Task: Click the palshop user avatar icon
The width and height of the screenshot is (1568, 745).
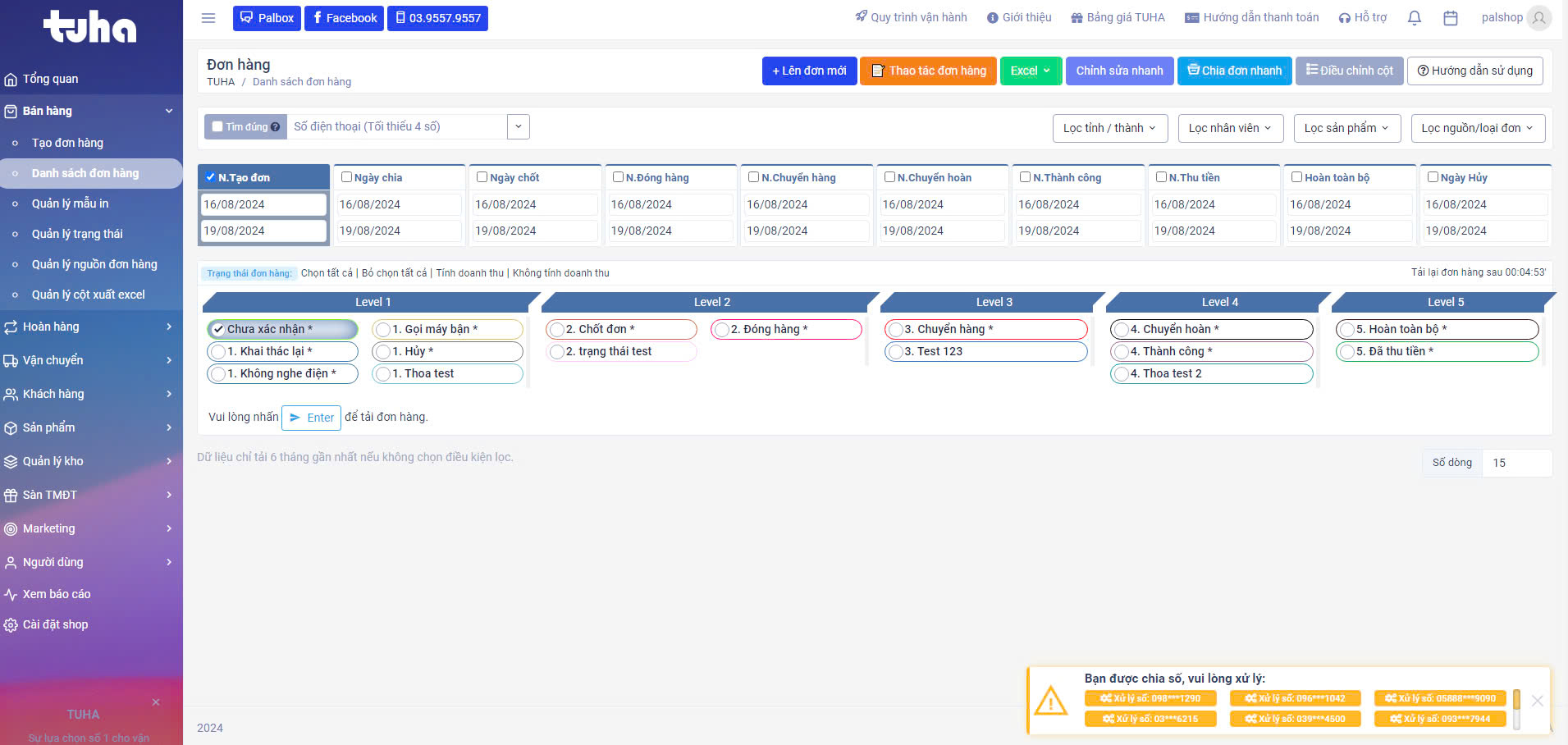Action: point(1538,18)
